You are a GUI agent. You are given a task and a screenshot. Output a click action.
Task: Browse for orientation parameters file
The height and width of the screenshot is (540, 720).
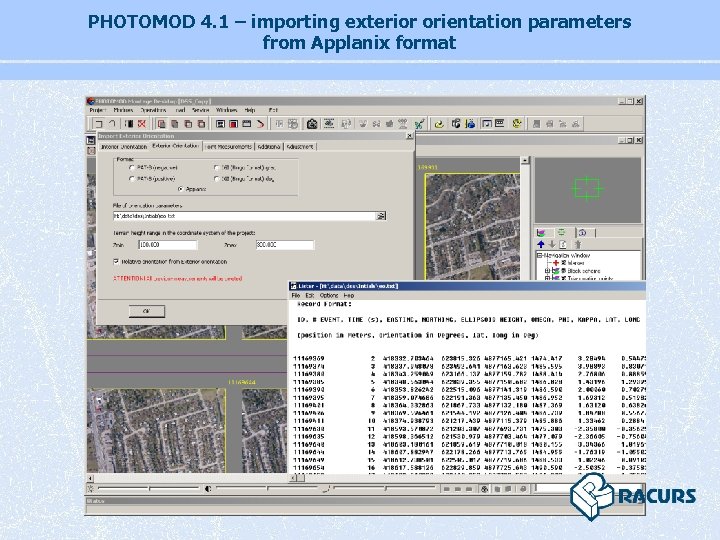tap(381, 216)
